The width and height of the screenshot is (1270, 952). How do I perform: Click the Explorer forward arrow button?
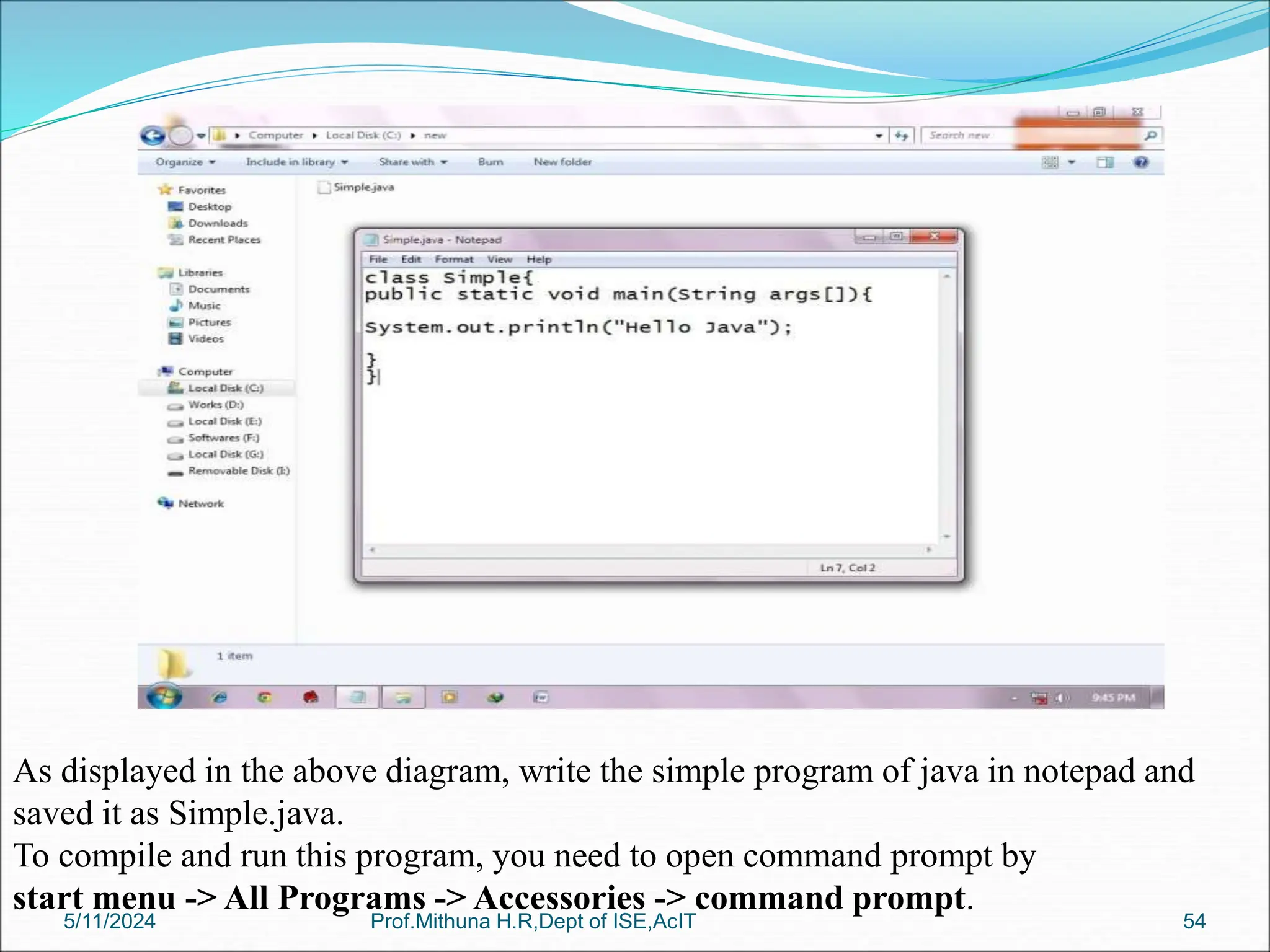[x=180, y=135]
